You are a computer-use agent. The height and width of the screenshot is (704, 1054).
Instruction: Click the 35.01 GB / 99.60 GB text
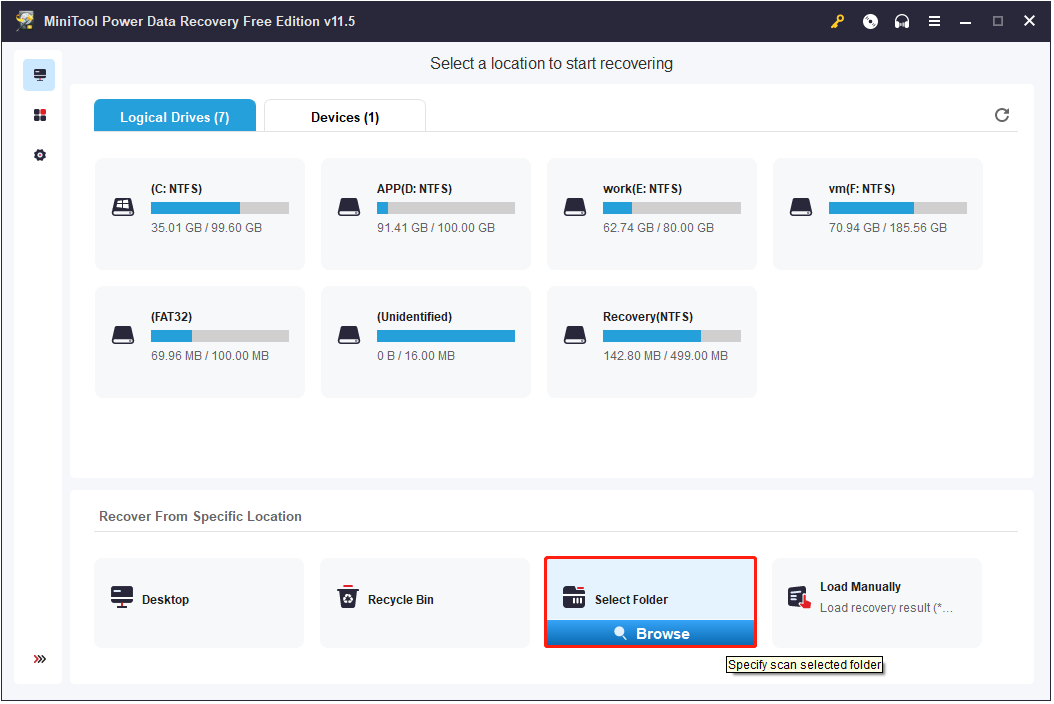pos(206,228)
